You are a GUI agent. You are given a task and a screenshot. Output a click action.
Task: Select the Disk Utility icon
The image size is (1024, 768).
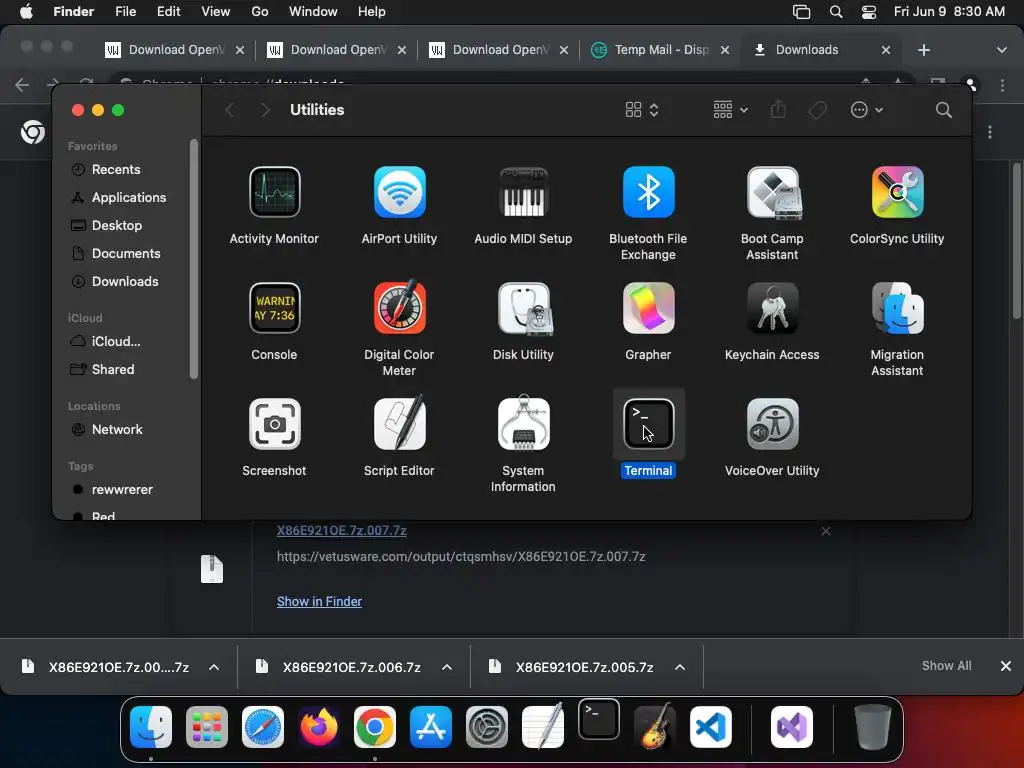(523, 308)
